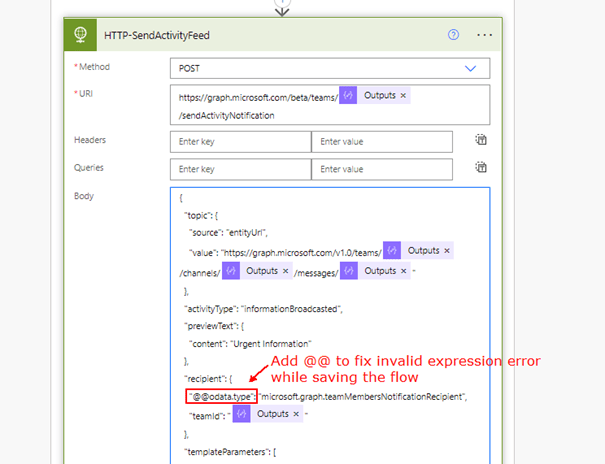Image resolution: width=605 pixels, height=464 pixels.
Task: Open the ellipsis menu of HTTP-SendActivityFeed
Action: 485,34
